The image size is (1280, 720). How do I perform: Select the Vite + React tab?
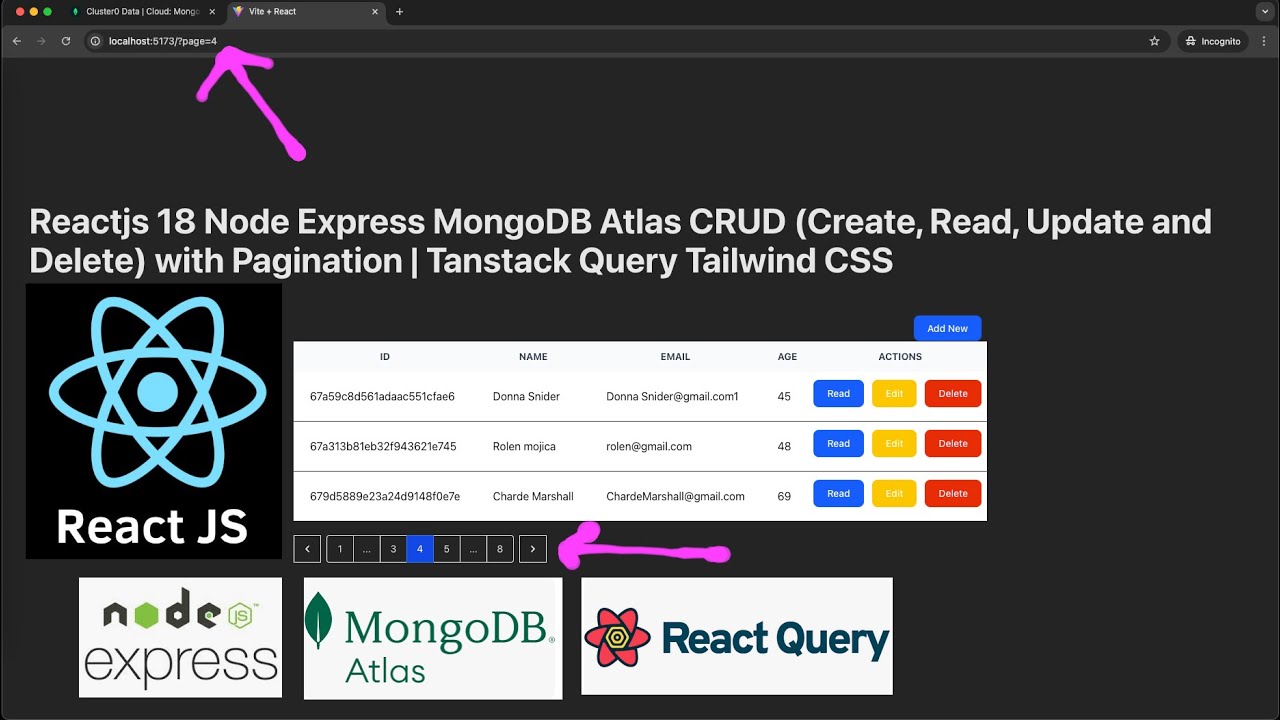306,12
